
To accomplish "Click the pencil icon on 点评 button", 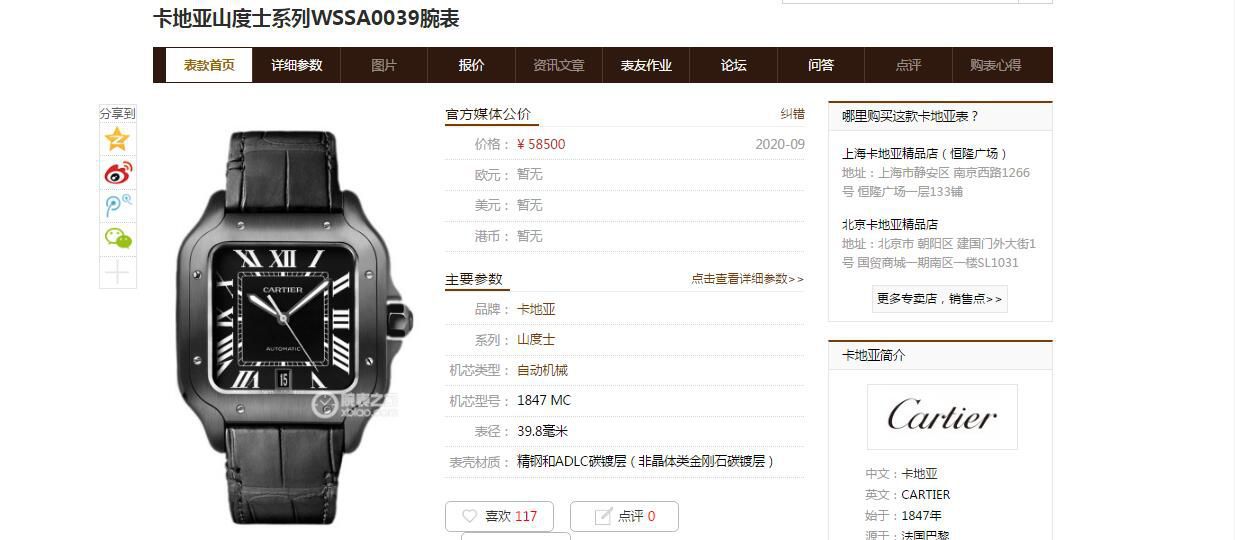I will pos(603,516).
